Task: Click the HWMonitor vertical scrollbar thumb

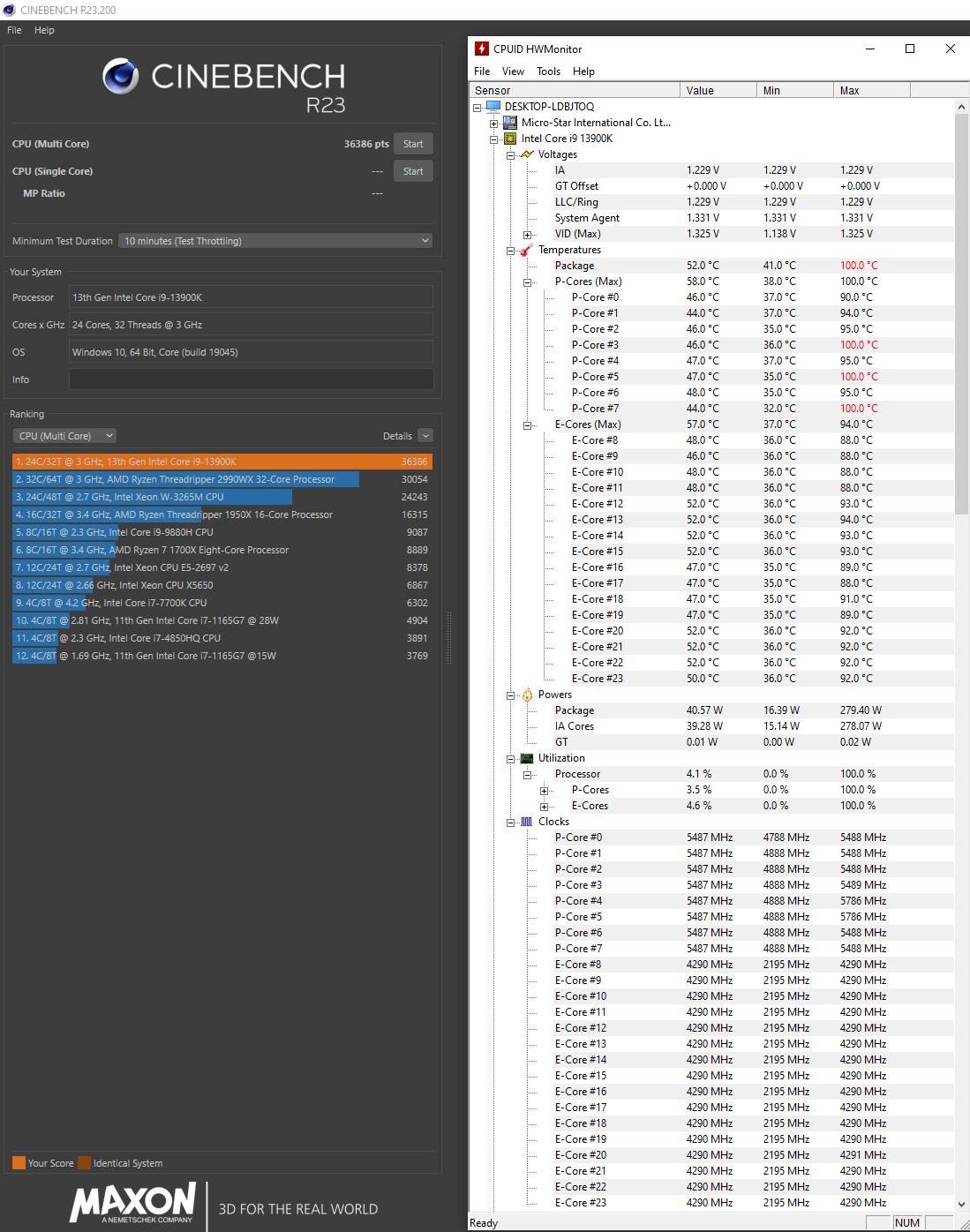Action: (x=961, y=314)
